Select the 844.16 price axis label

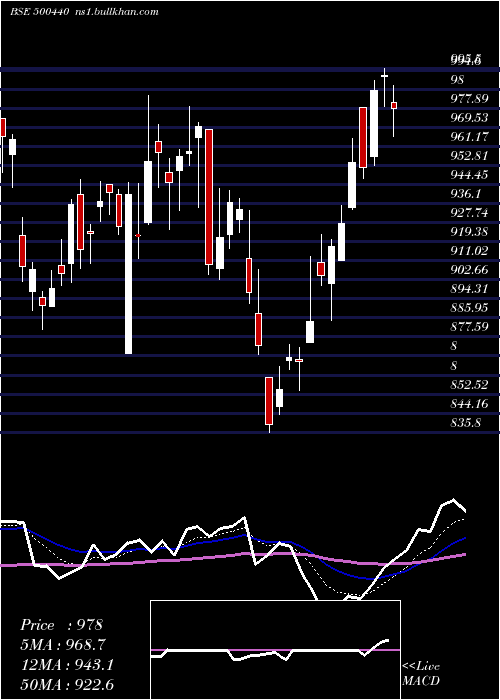point(469,404)
